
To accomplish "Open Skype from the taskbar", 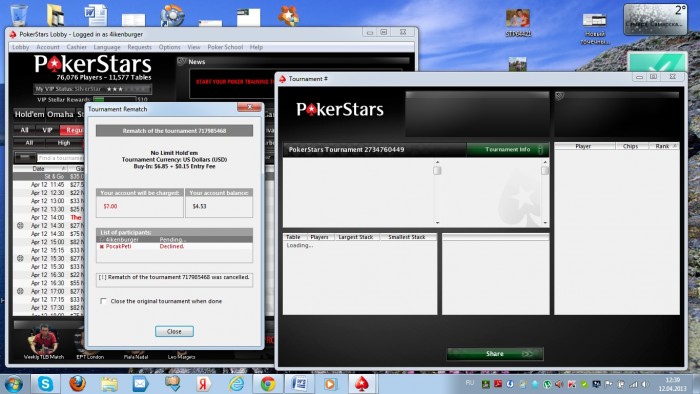I will coord(45,384).
